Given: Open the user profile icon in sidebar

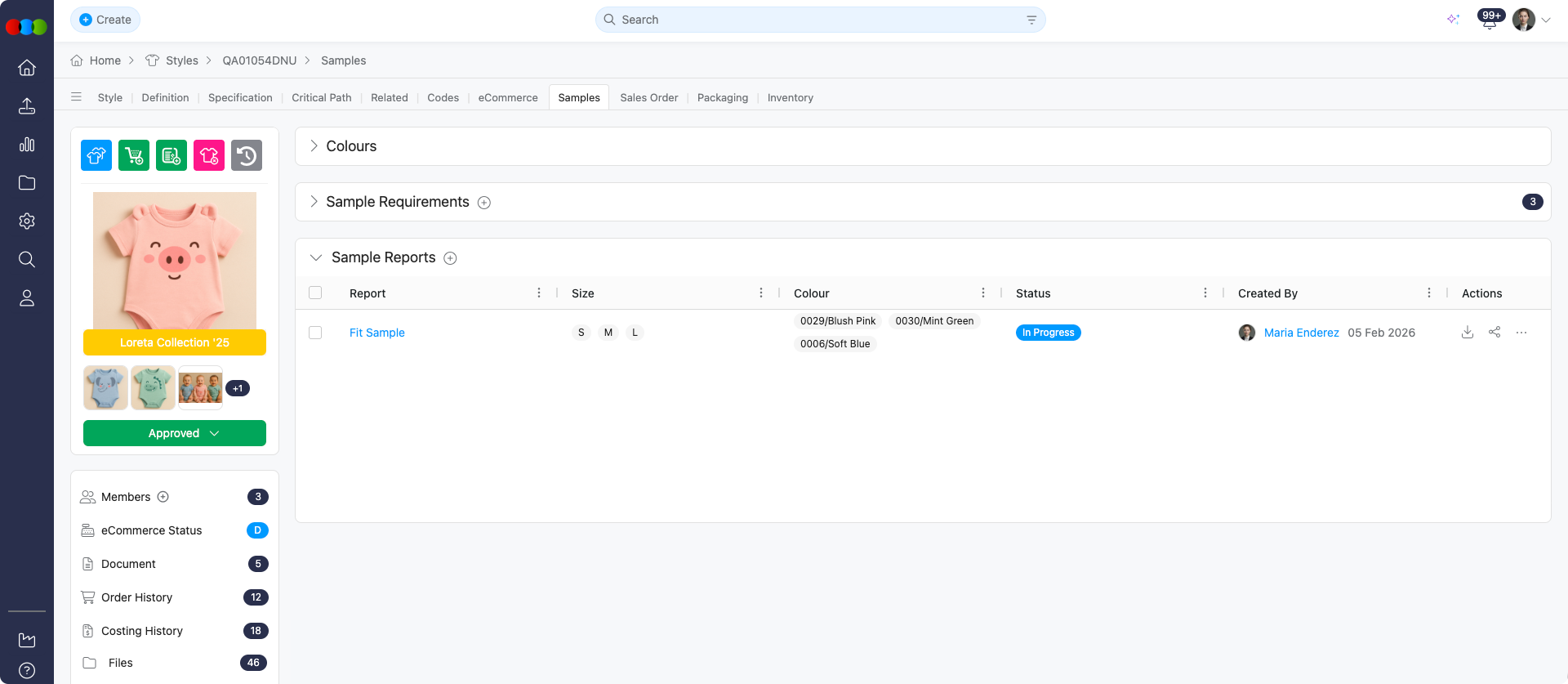Looking at the screenshot, I should tap(27, 298).
